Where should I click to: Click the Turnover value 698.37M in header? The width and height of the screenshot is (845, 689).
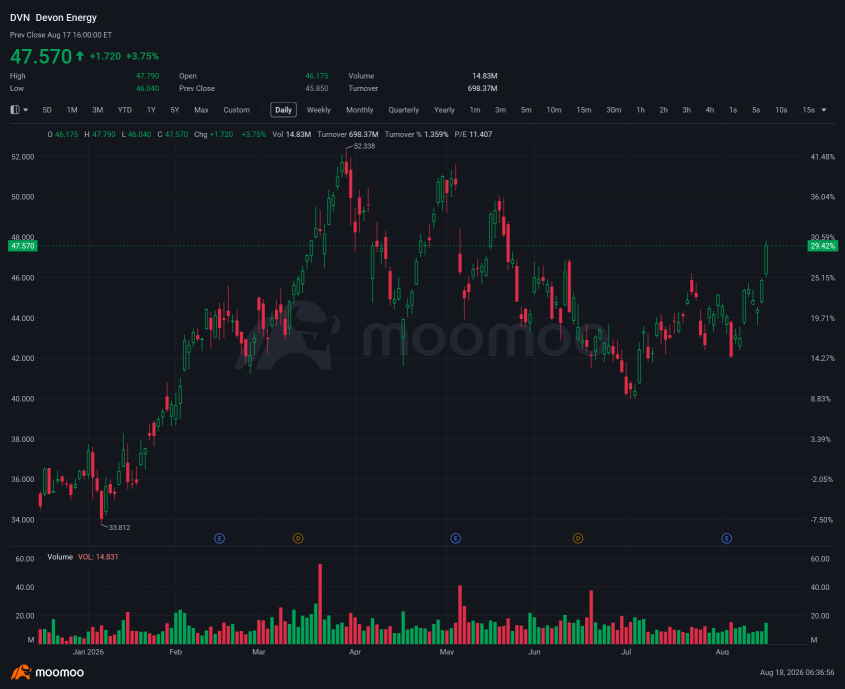click(x=482, y=88)
